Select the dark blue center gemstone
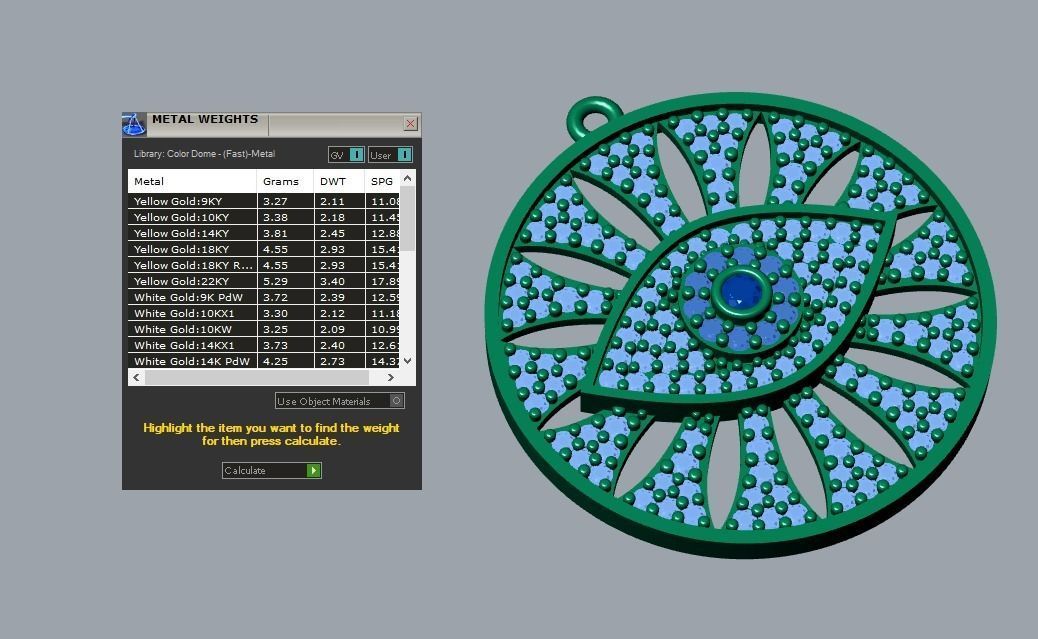Screen dimensions: 1038x639 [x=741, y=292]
